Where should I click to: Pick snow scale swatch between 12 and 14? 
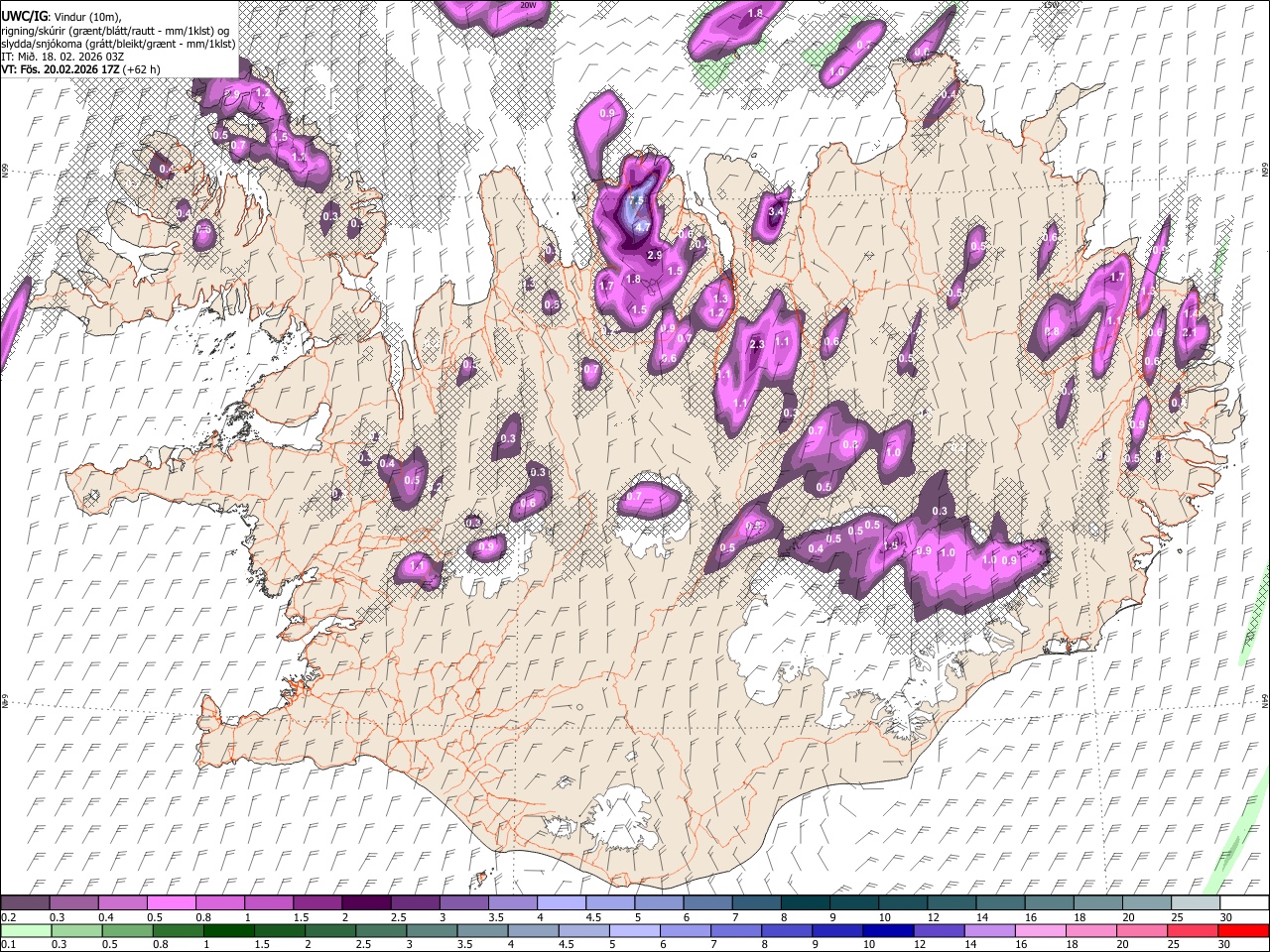click(x=951, y=903)
